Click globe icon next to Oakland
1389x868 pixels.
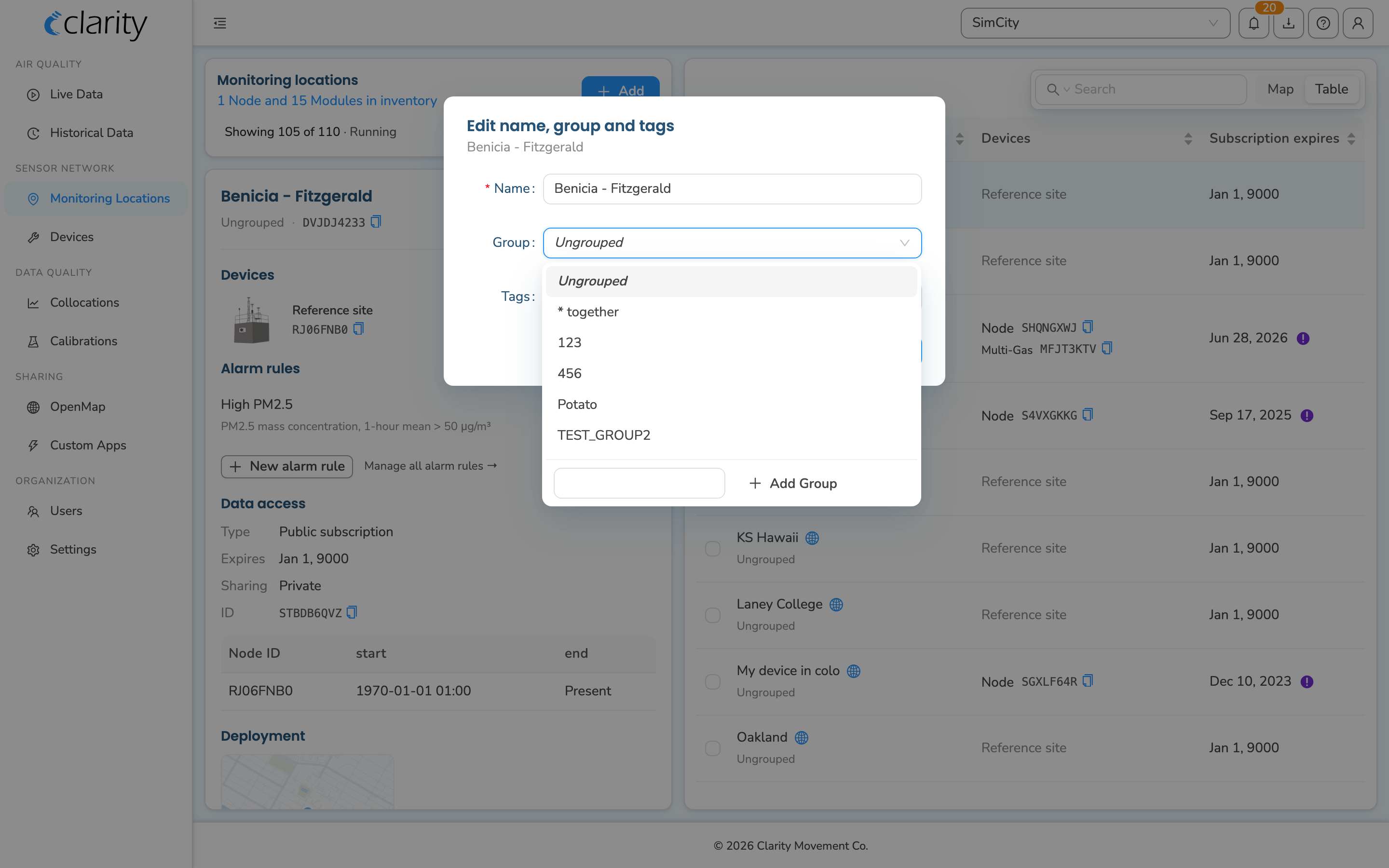pyautogui.click(x=801, y=738)
